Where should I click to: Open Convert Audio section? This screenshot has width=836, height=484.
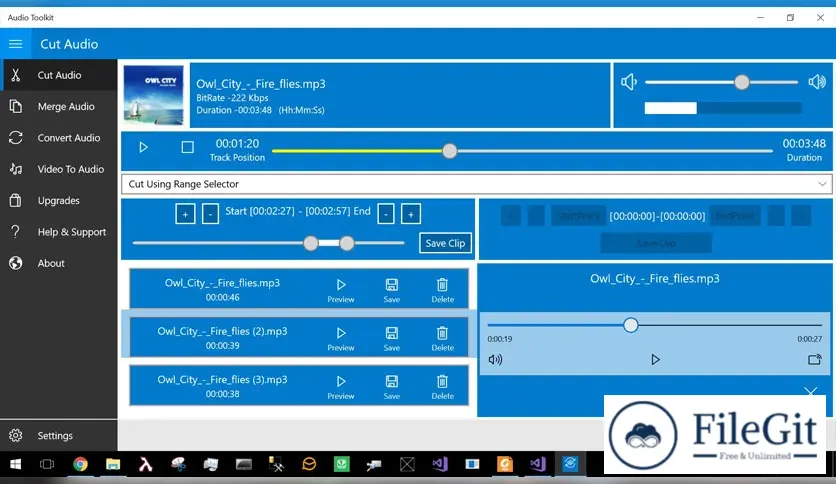59,138
